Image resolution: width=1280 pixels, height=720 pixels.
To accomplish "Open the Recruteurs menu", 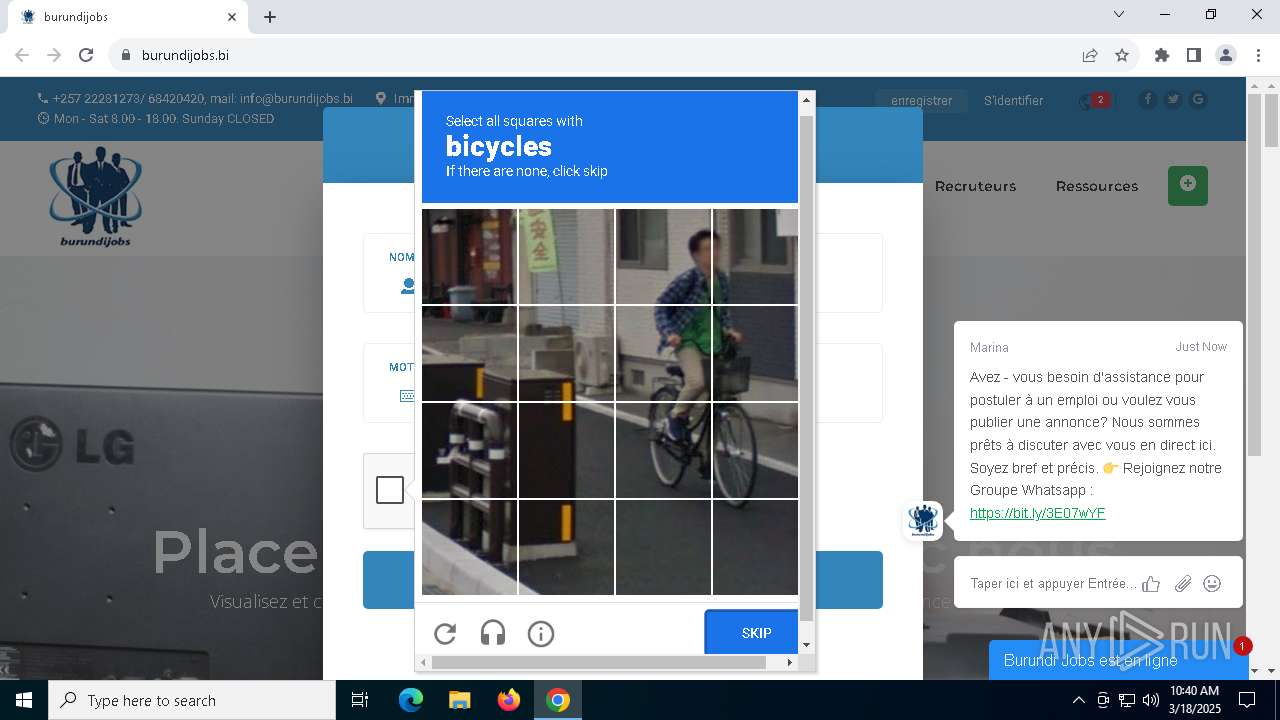I will pos(975,186).
